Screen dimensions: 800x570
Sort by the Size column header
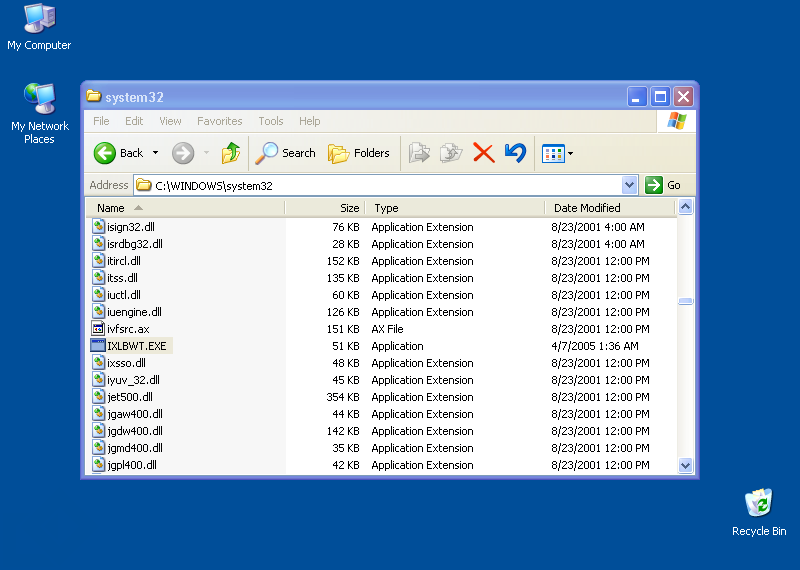pyautogui.click(x=325, y=208)
